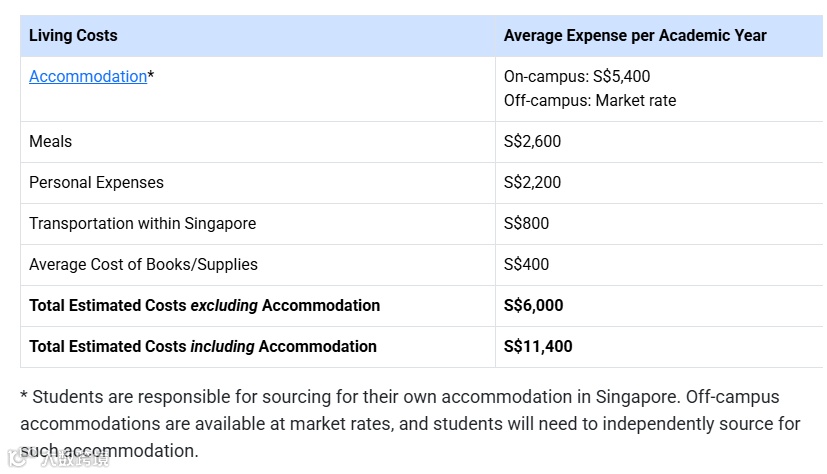Select the S$11,400 total value

pos(537,346)
